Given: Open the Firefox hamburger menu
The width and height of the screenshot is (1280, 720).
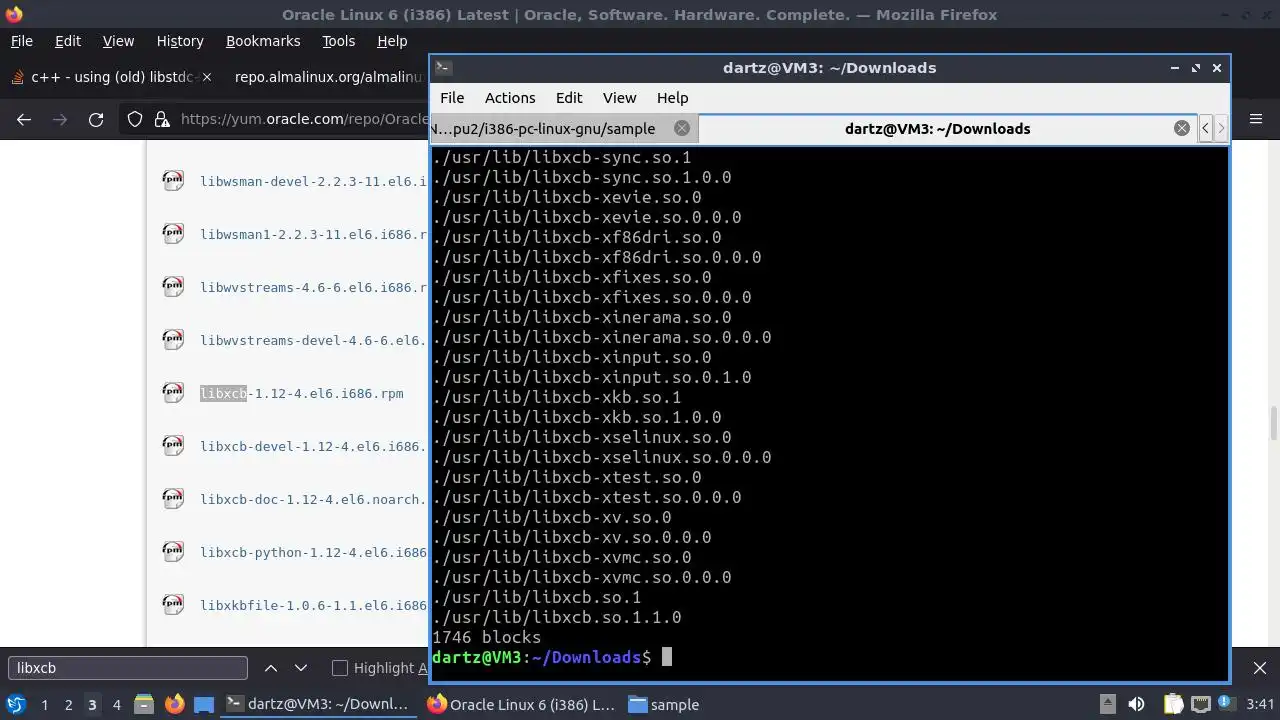Looking at the screenshot, I should coord(1255,119).
